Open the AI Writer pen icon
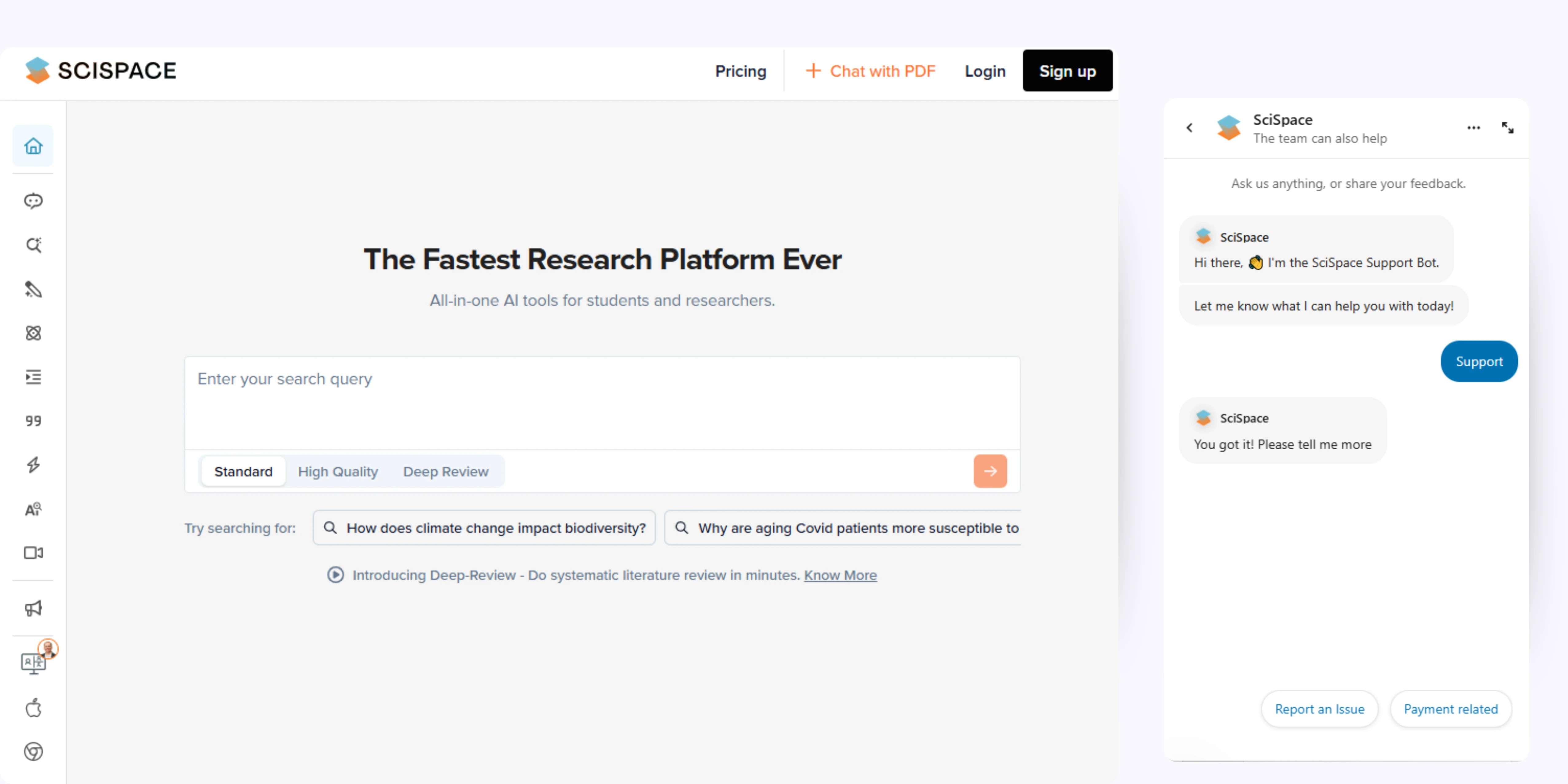 [33, 290]
